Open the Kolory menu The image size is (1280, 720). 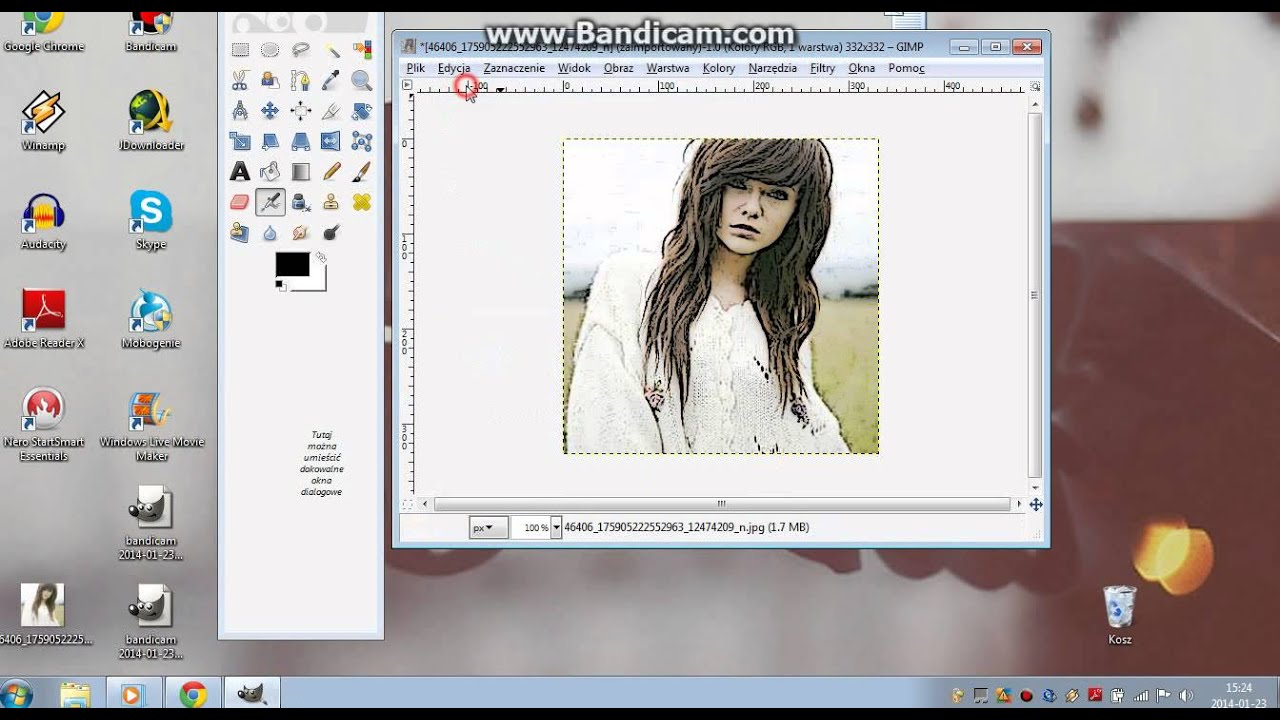pos(719,68)
